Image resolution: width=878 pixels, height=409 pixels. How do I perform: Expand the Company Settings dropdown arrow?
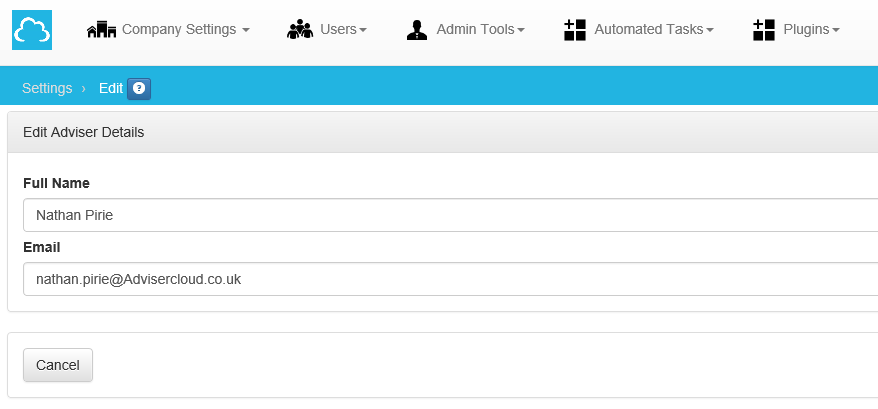click(x=246, y=31)
